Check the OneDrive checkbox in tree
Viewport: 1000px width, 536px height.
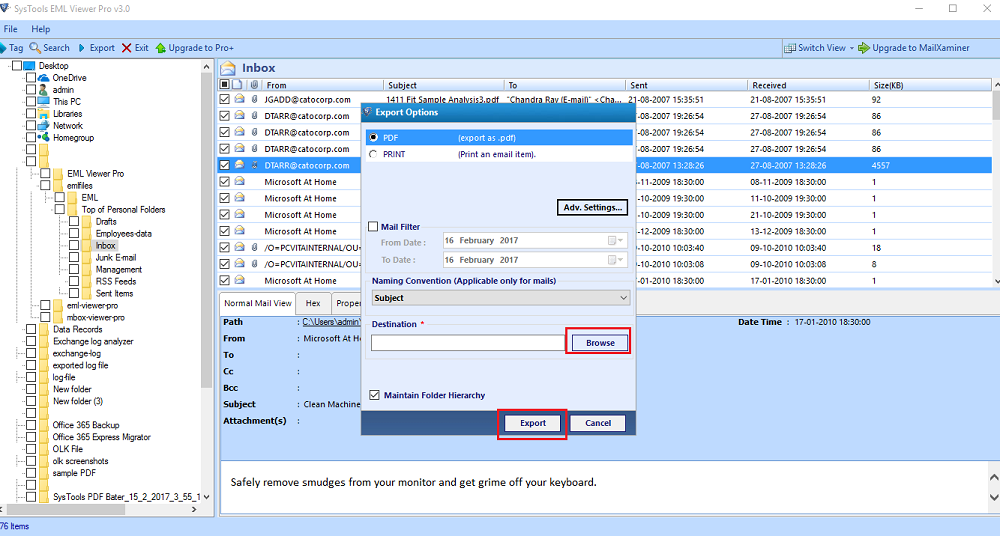pyautogui.click(x=31, y=78)
